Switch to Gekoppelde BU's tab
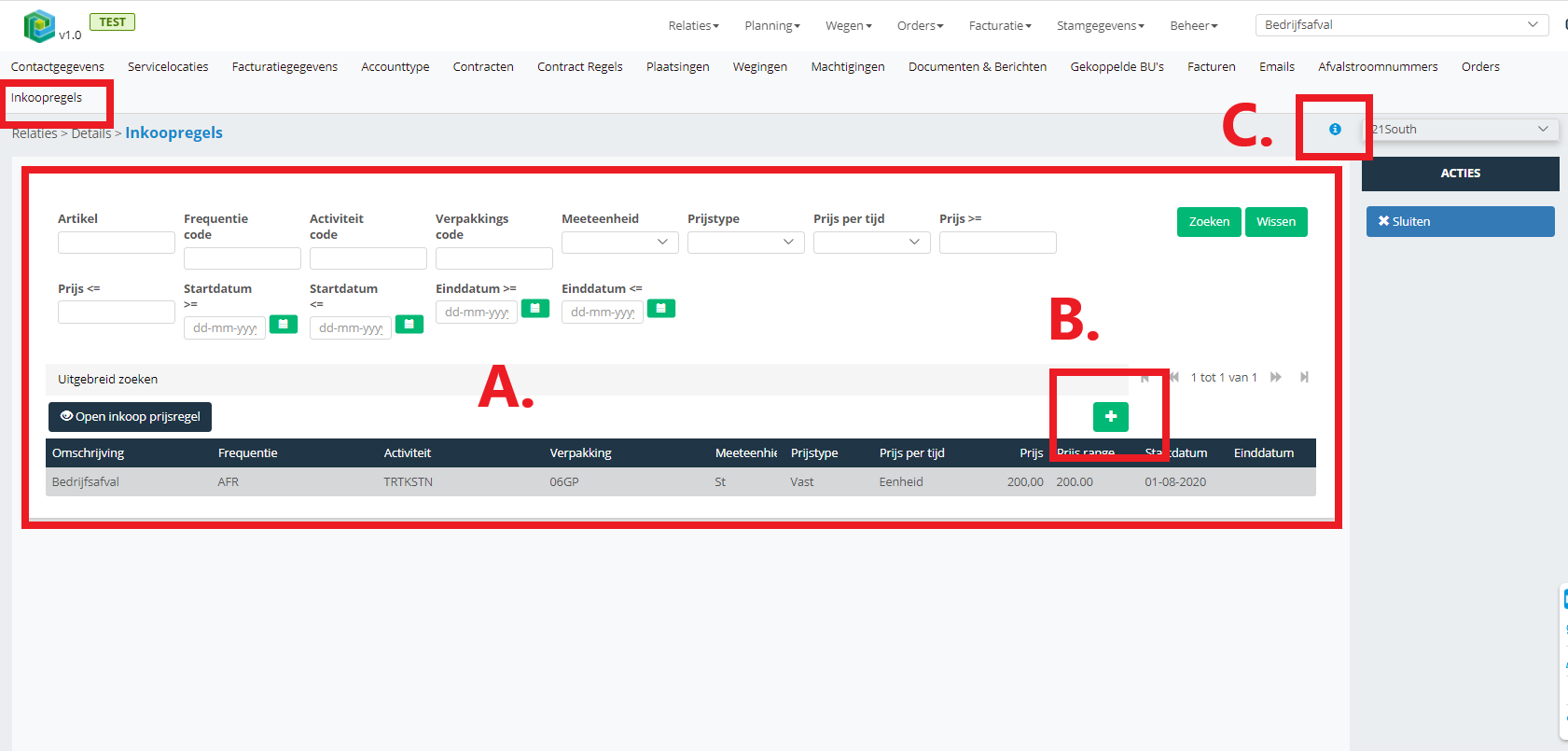 point(1117,66)
